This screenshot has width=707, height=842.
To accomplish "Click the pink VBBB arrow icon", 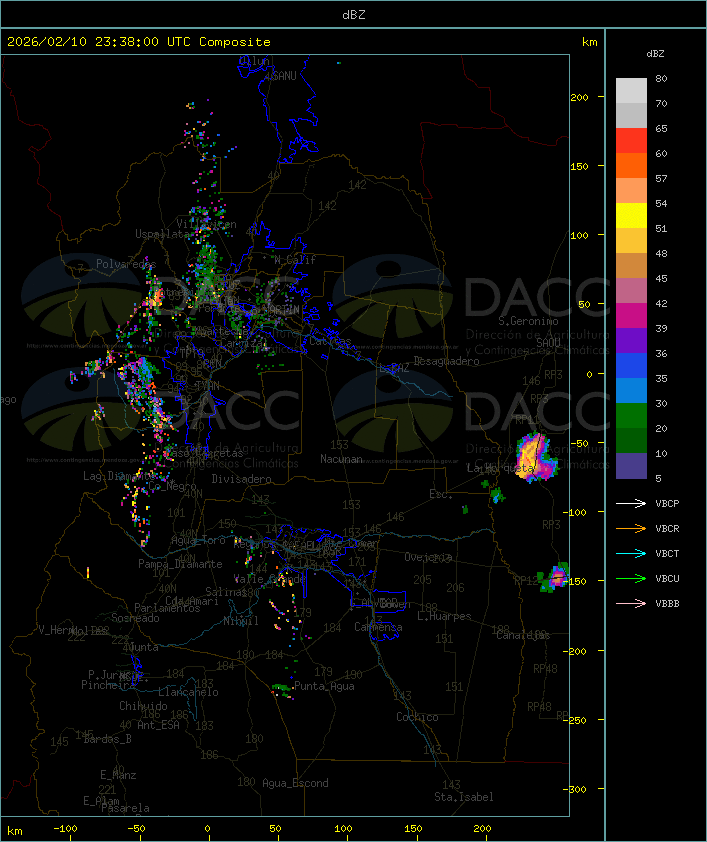I will click(631, 604).
